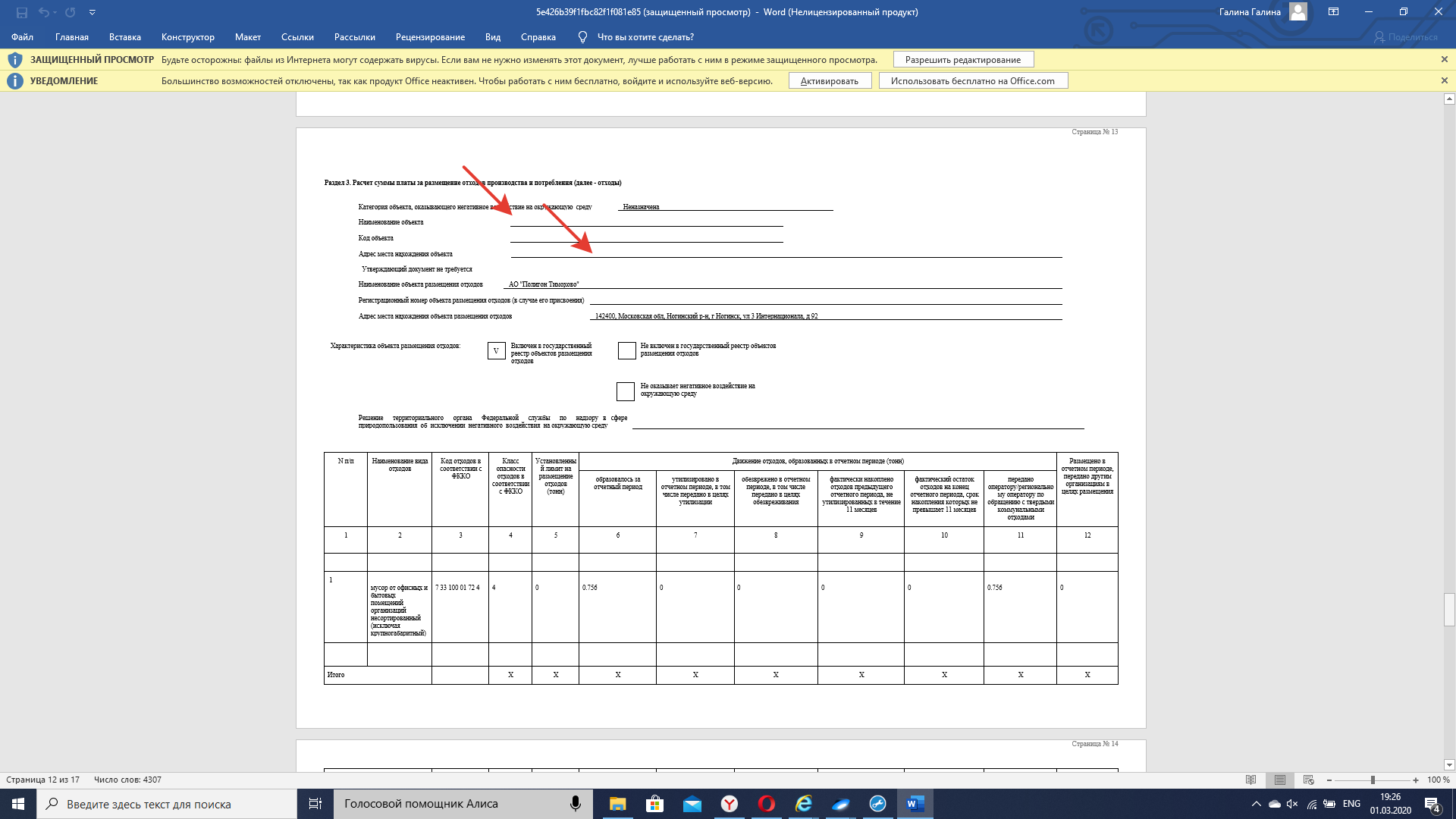Toggle checkbox 'Включен в государственный реестр'
Image resolution: width=1456 pixels, height=819 pixels.
coord(496,350)
